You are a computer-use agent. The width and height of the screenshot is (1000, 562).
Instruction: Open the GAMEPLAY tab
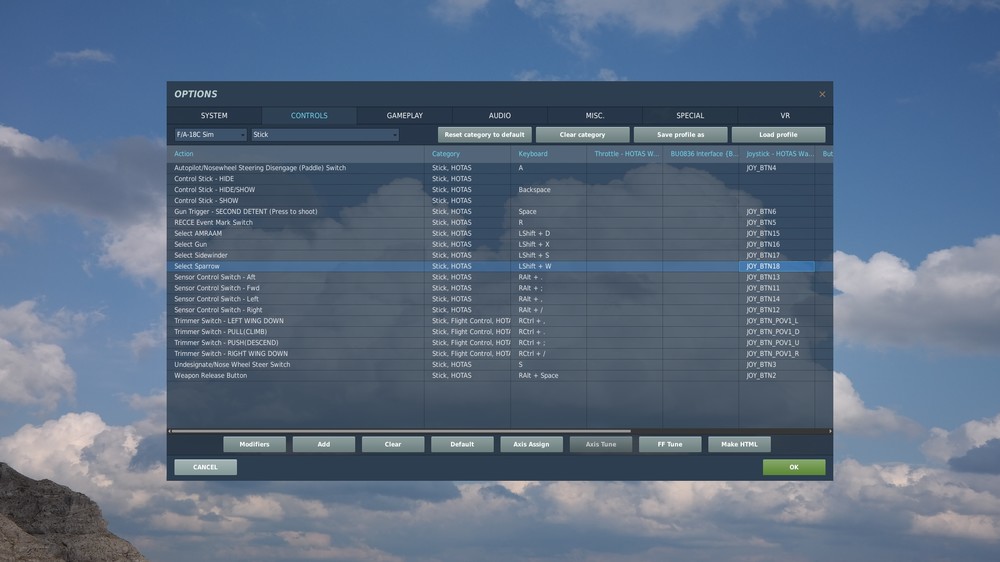(x=404, y=115)
